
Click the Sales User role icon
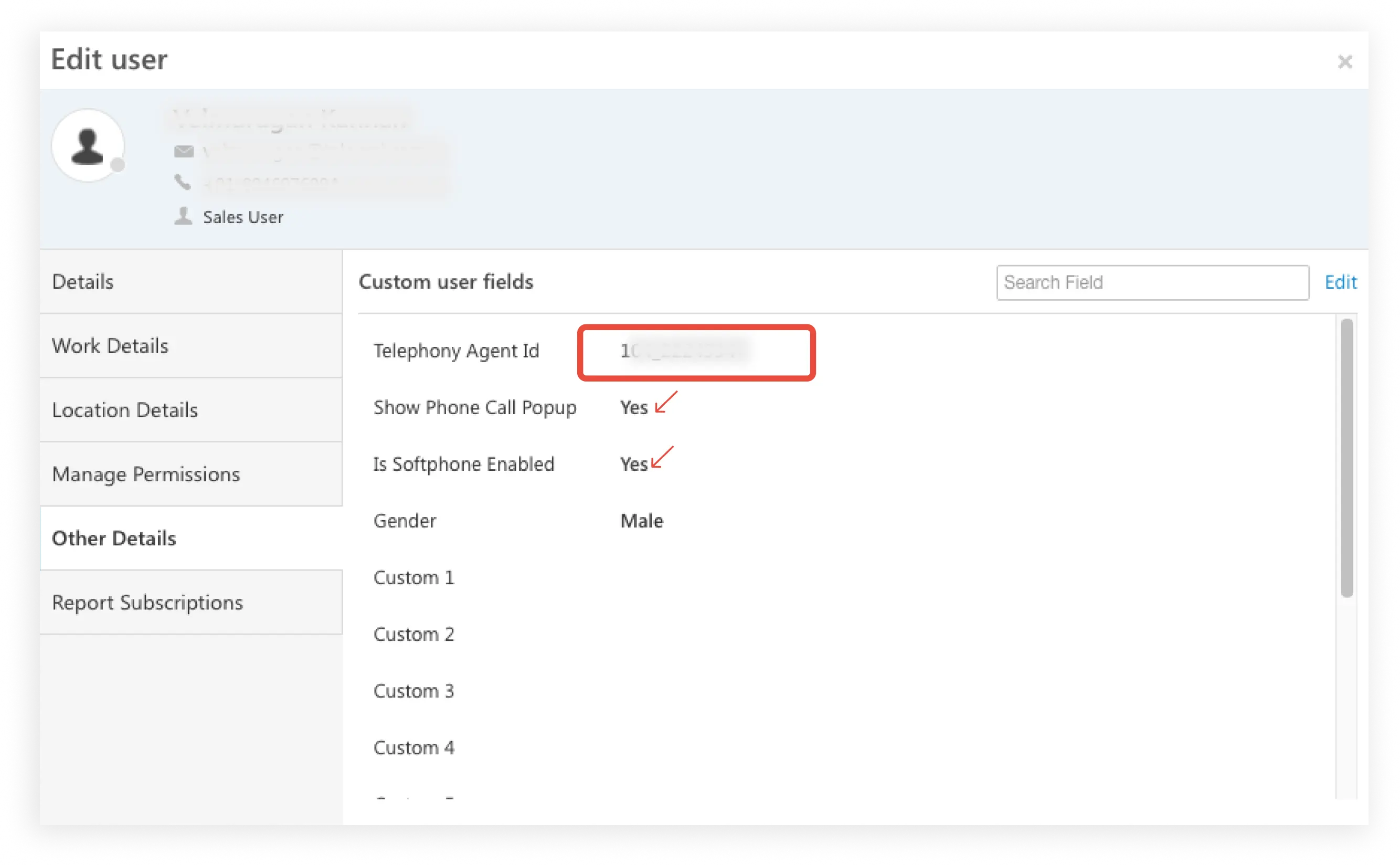[183, 216]
